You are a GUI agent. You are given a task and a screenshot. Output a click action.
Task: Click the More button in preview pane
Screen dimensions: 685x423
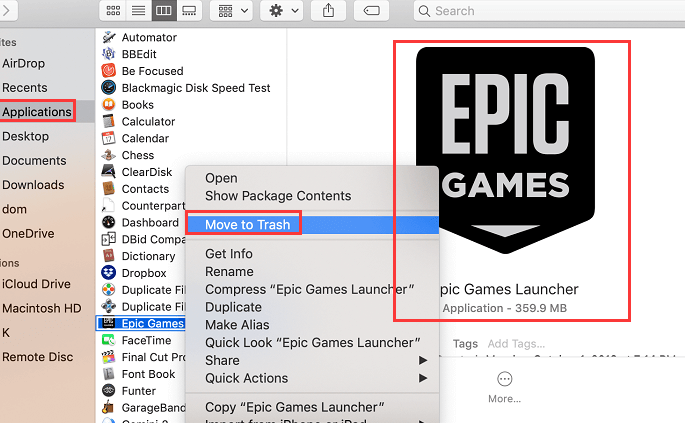(505, 387)
